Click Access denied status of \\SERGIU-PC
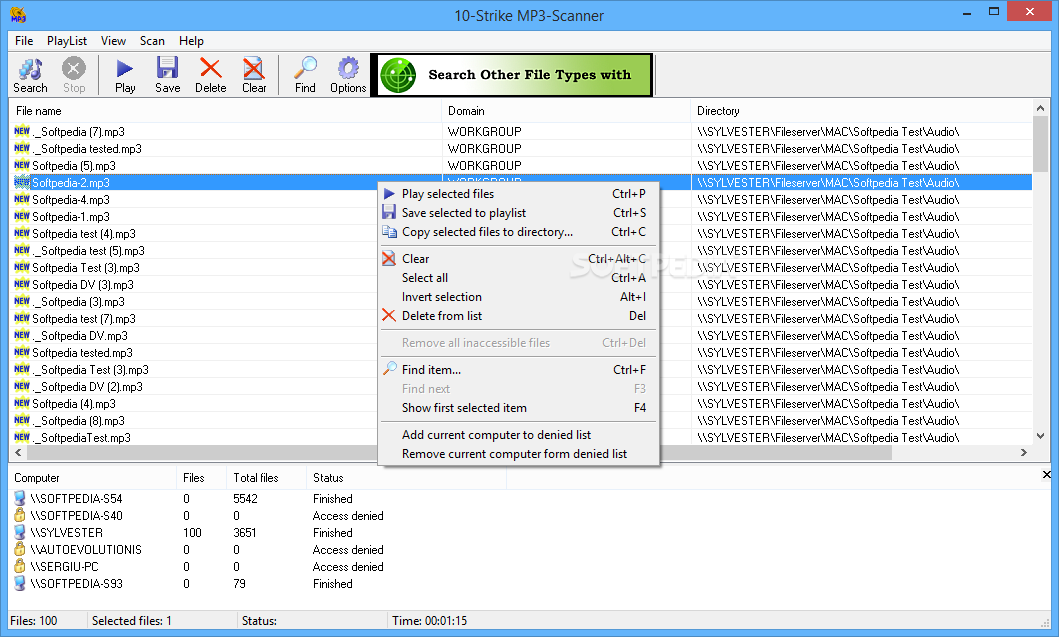Screen dimensions: 1059x637 tap(348, 567)
